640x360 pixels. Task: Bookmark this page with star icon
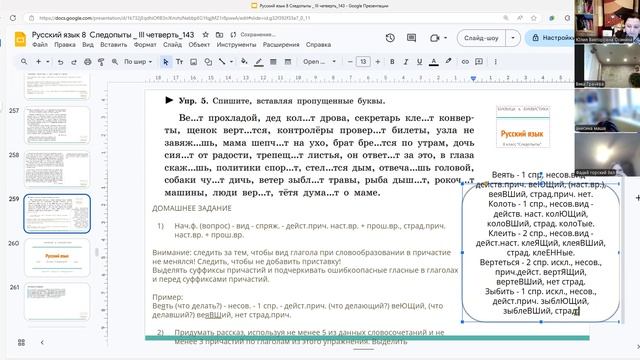tap(533, 18)
